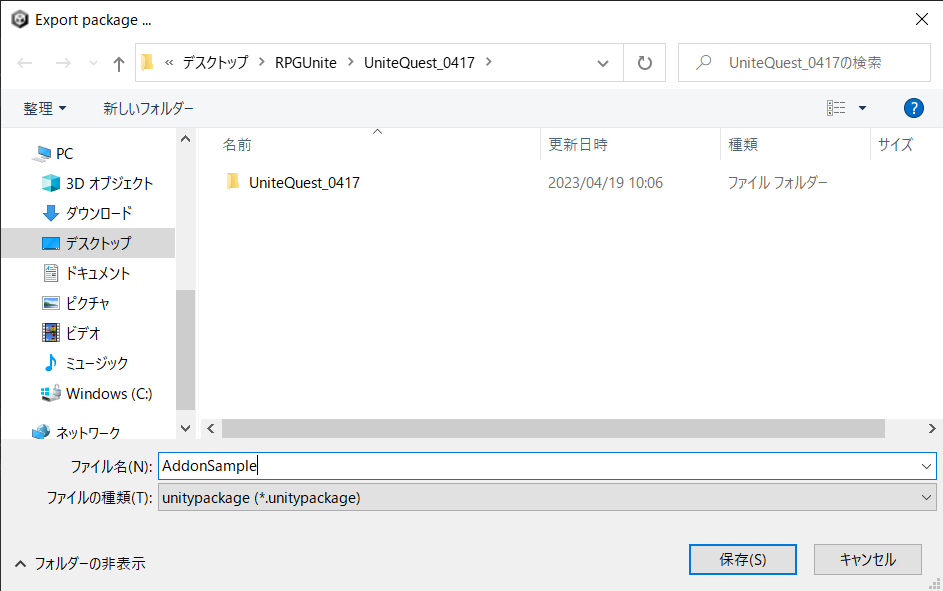Viewport: 943px width, 591px height.
Task: Click the UniteQuest_0417 folder icon
Action: (x=233, y=183)
